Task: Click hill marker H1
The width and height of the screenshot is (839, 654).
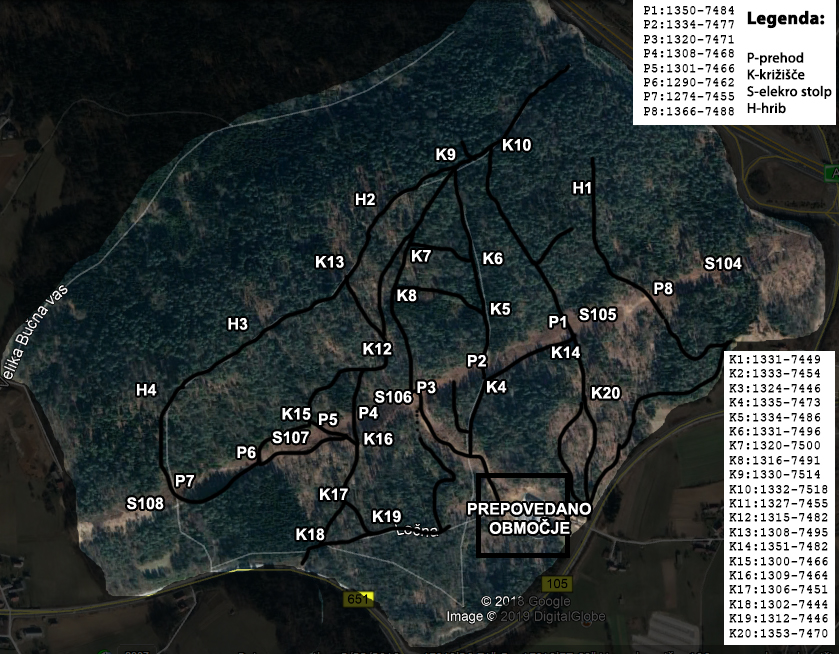Action: (x=582, y=187)
